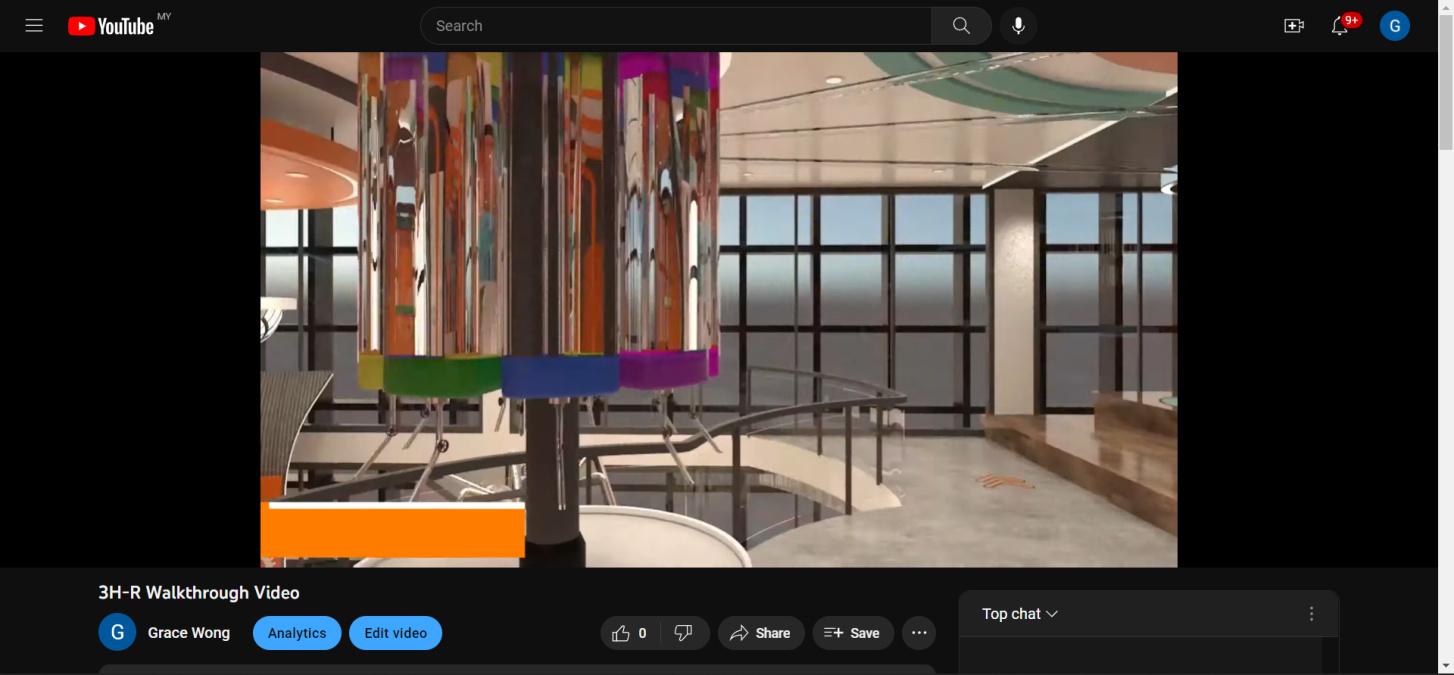Image resolution: width=1454 pixels, height=675 pixels.
Task: Click the Edit video button
Action: [x=395, y=633]
